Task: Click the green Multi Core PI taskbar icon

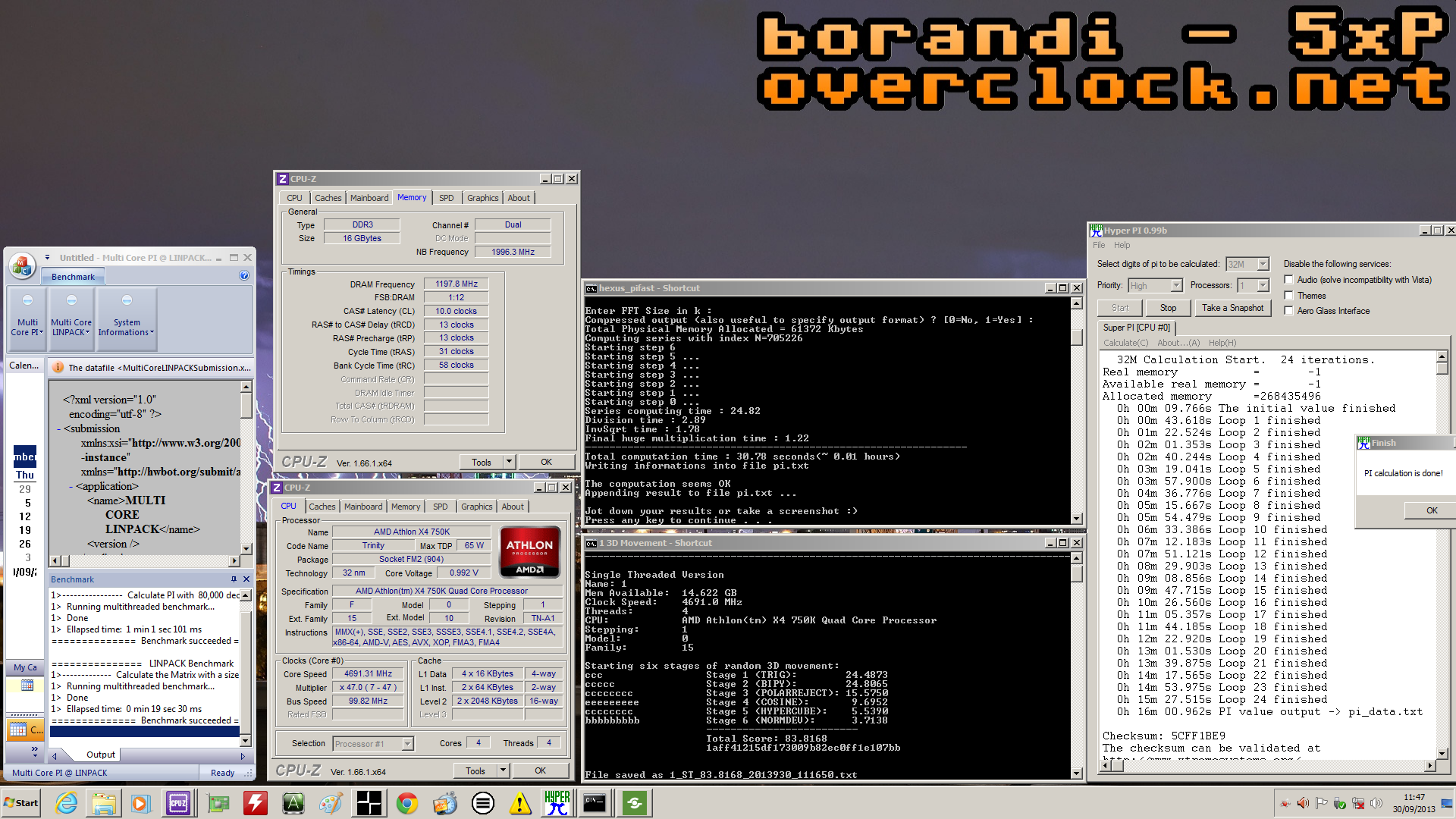Action: point(635,803)
